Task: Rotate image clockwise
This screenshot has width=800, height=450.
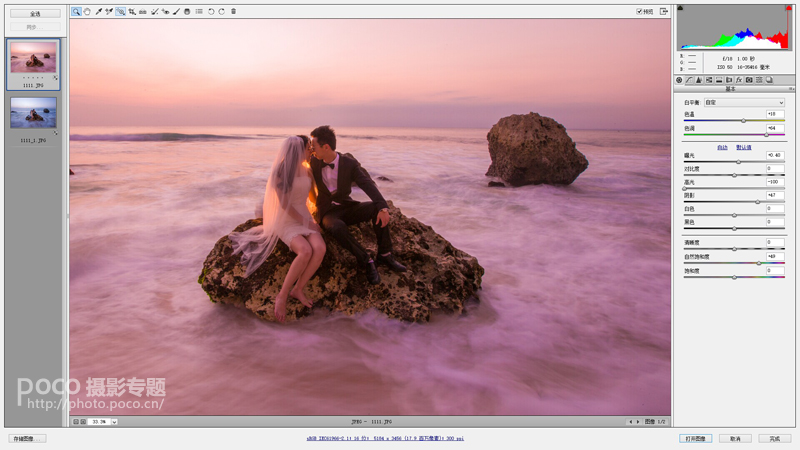Action: tap(221, 11)
